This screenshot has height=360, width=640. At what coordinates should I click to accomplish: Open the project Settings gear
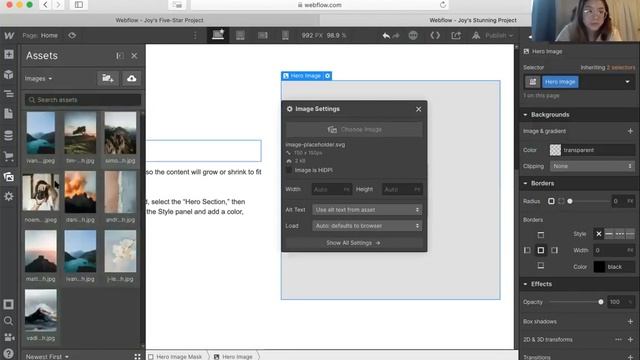point(9,196)
